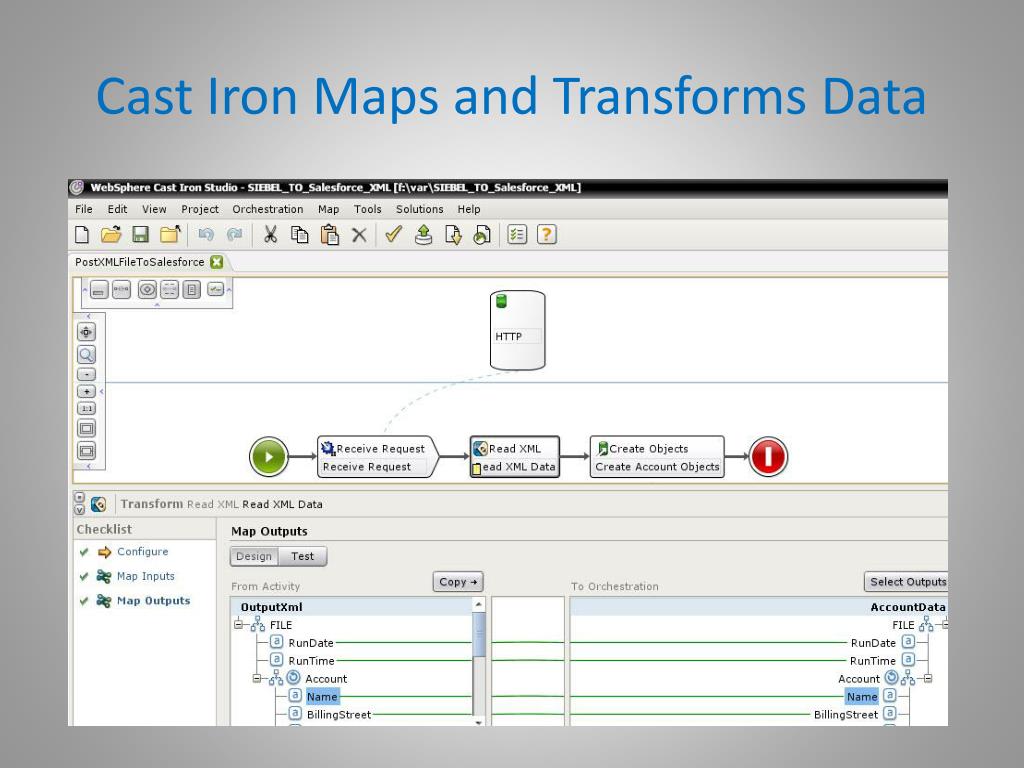Select the Create Objects activity node

(657, 457)
